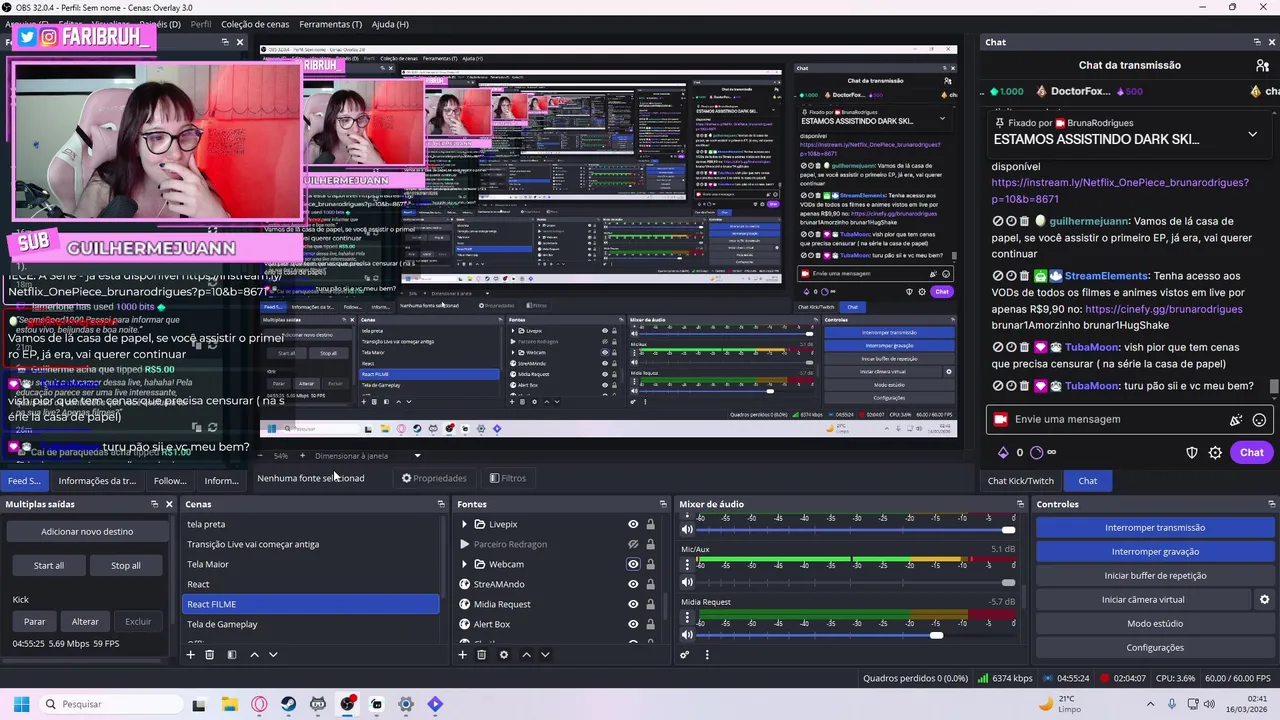Toggle lock on Alert Box source
This screenshot has height=720, width=1280.
pos(650,624)
